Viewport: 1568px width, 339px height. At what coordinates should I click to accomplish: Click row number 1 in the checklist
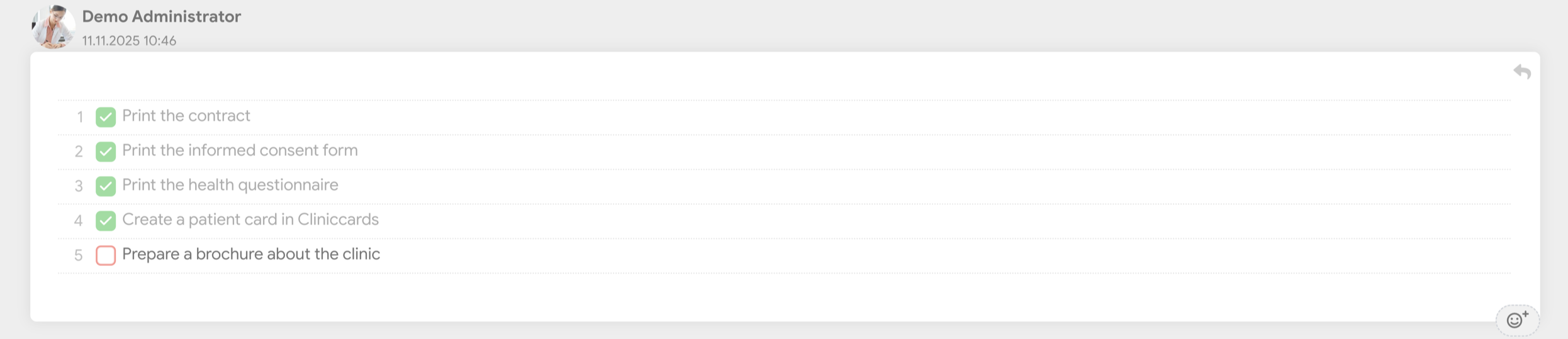click(79, 117)
